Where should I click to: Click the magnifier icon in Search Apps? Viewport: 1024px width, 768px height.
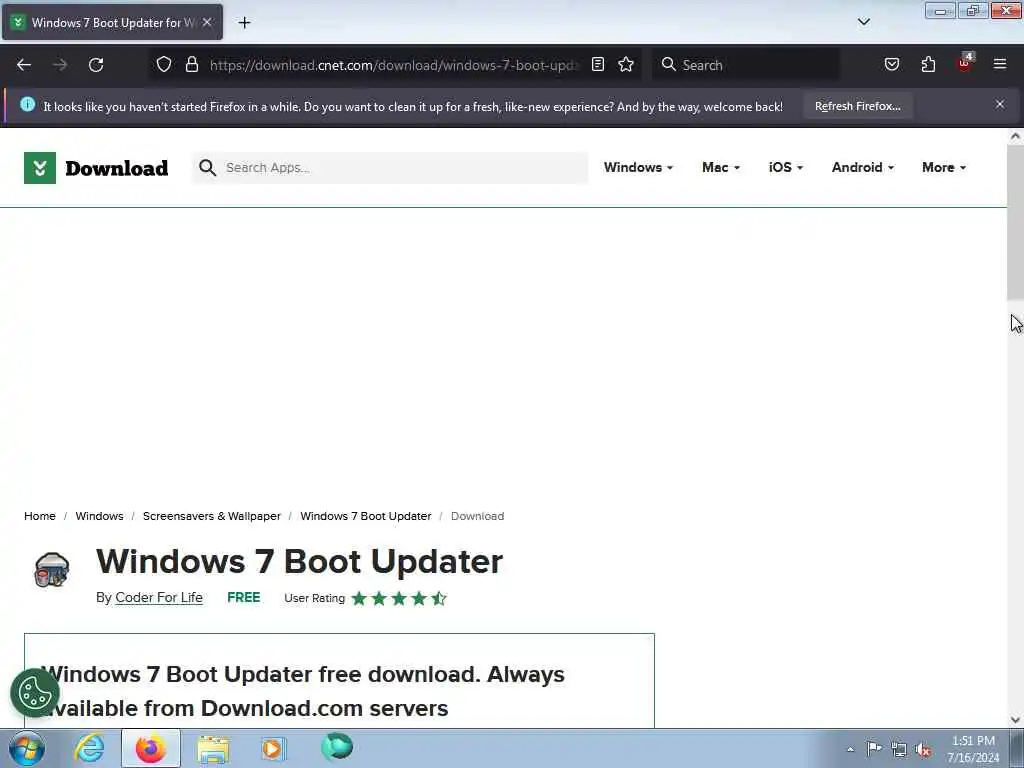point(207,168)
